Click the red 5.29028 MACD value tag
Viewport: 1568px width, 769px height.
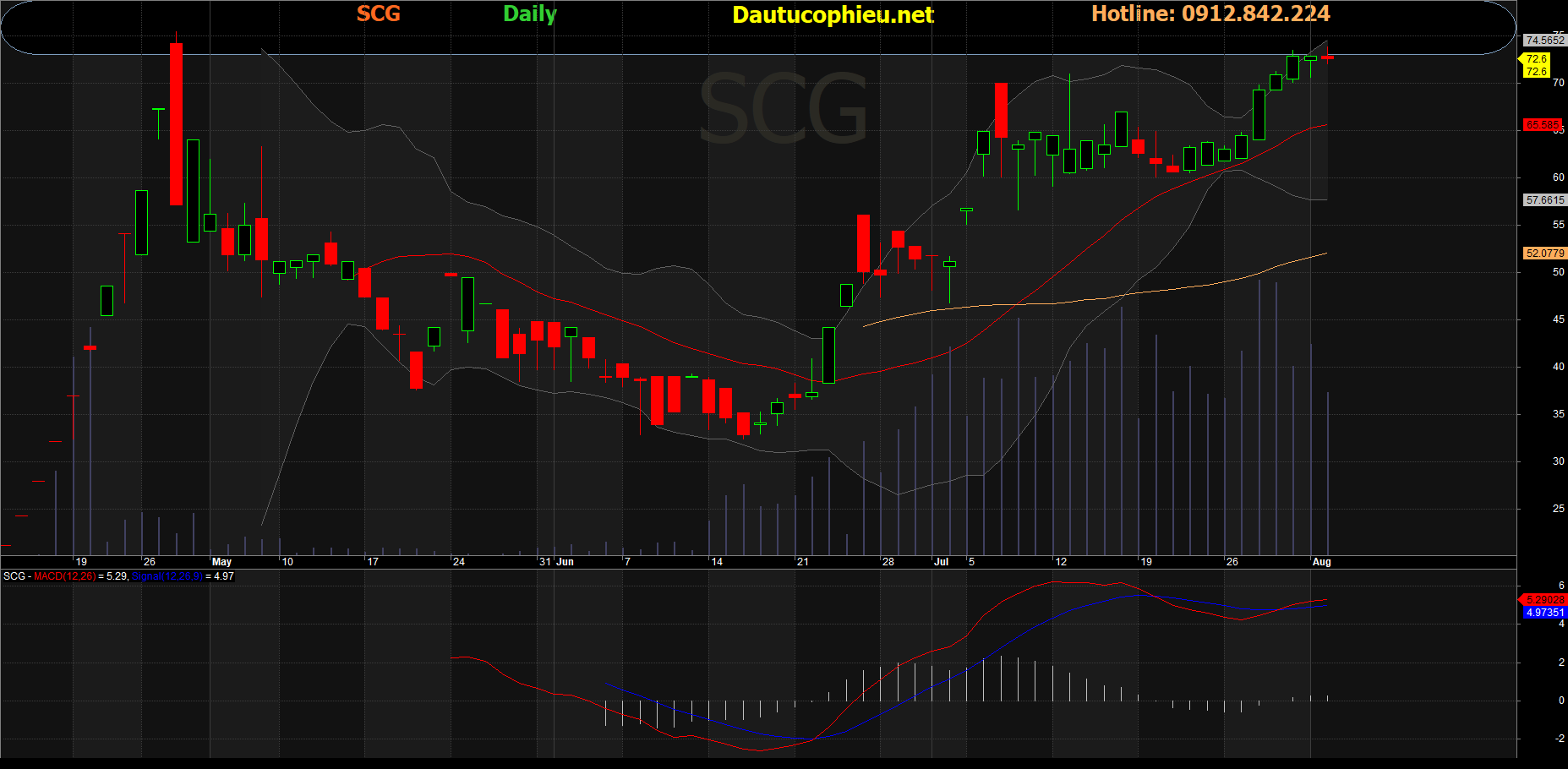coord(1544,600)
